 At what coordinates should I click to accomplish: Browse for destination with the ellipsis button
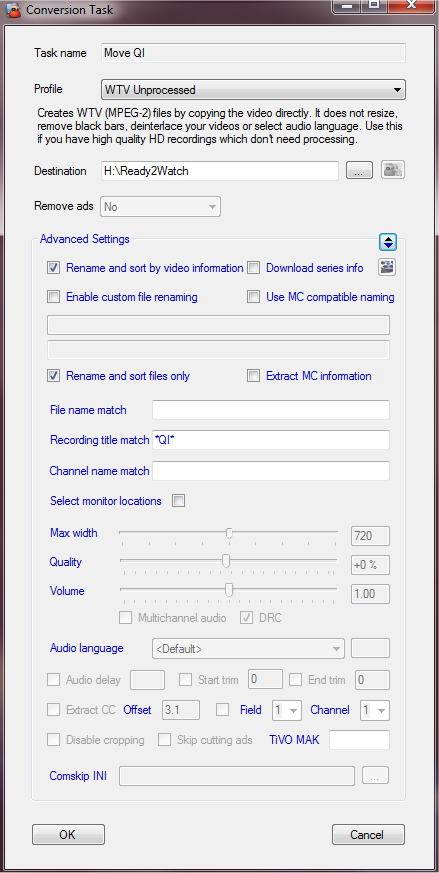[359, 171]
